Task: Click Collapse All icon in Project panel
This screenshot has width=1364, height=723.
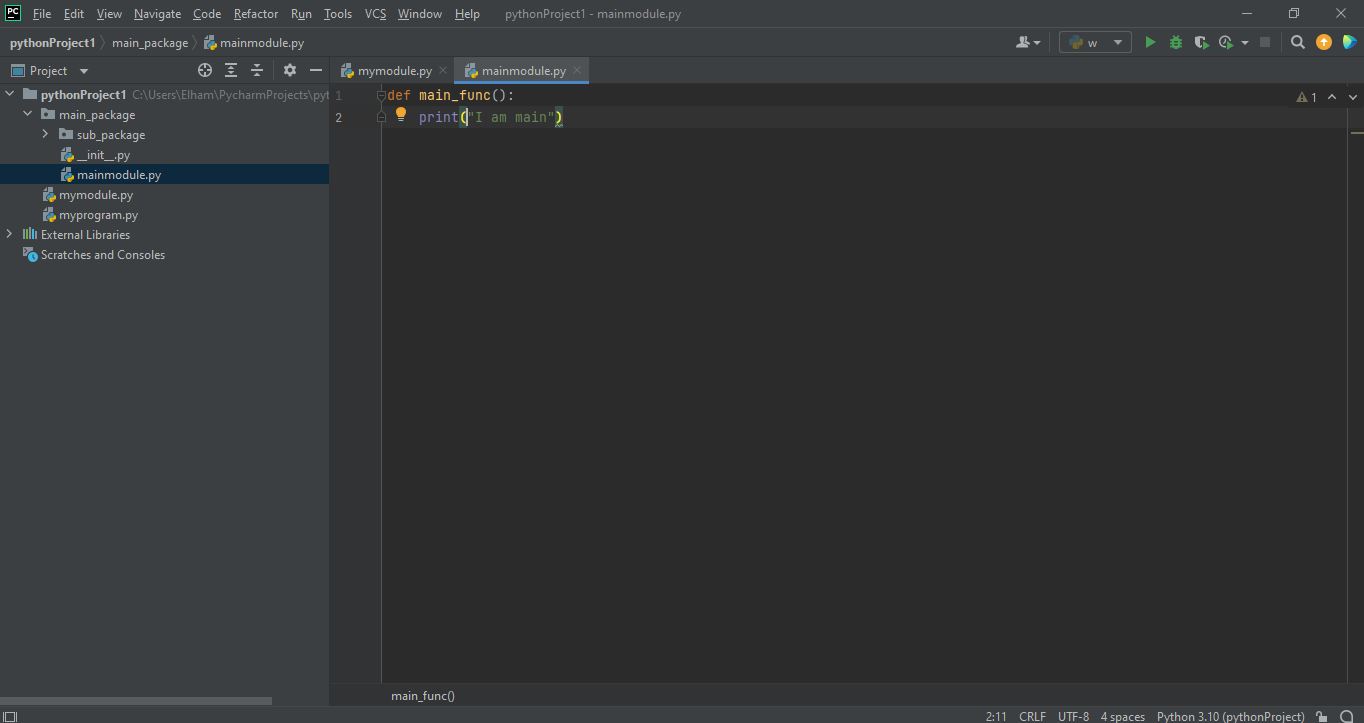Action: (x=257, y=71)
